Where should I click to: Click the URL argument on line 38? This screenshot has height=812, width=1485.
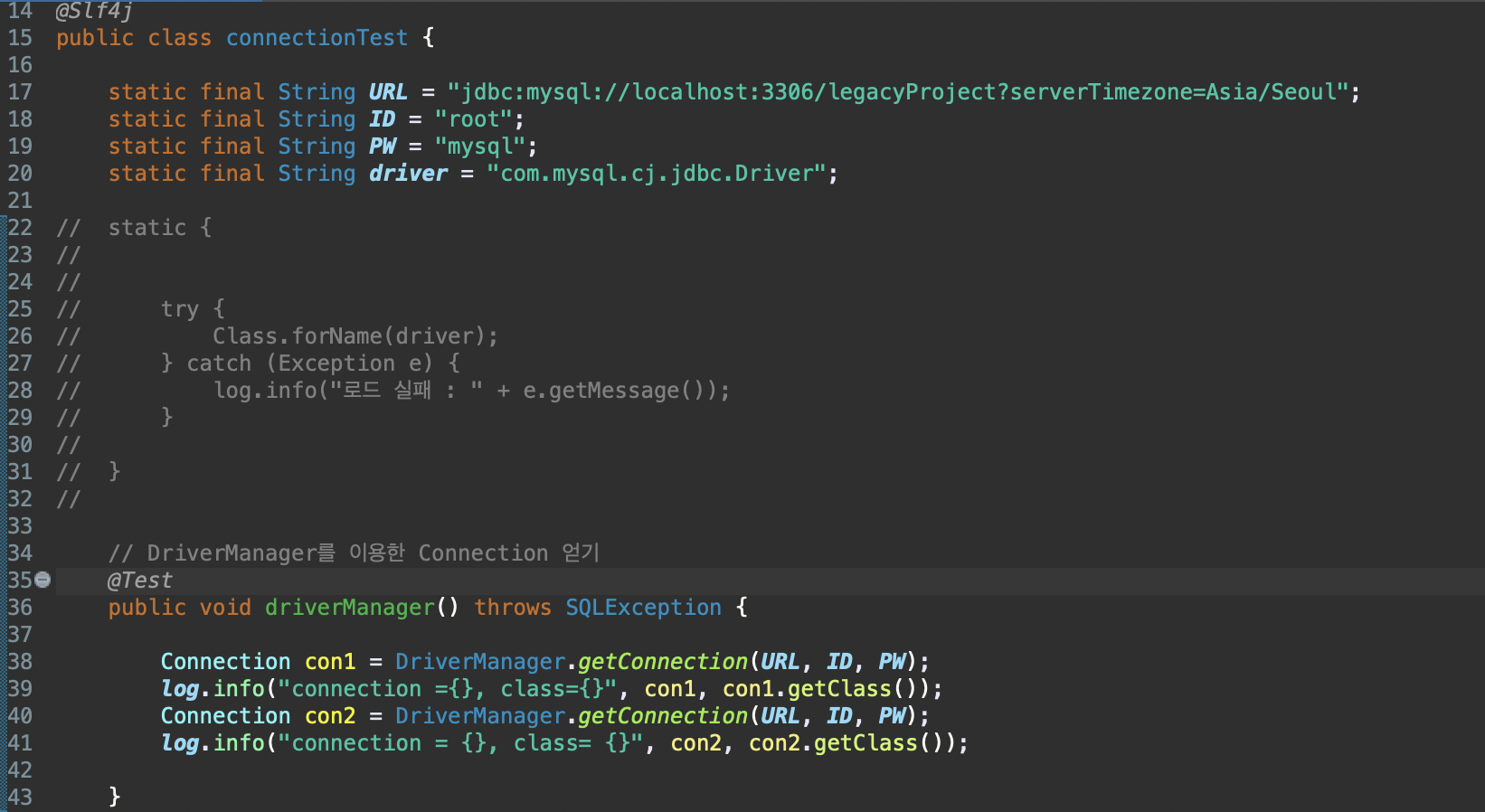point(780,662)
